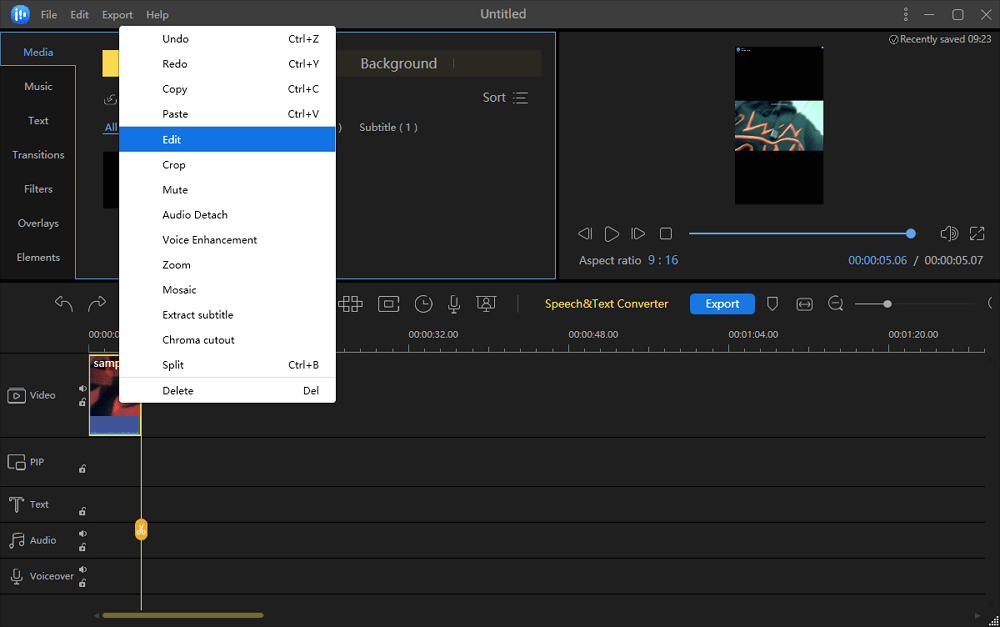Click the zoom out magnifier icon
The height and width of the screenshot is (627, 1000).
[836, 304]
